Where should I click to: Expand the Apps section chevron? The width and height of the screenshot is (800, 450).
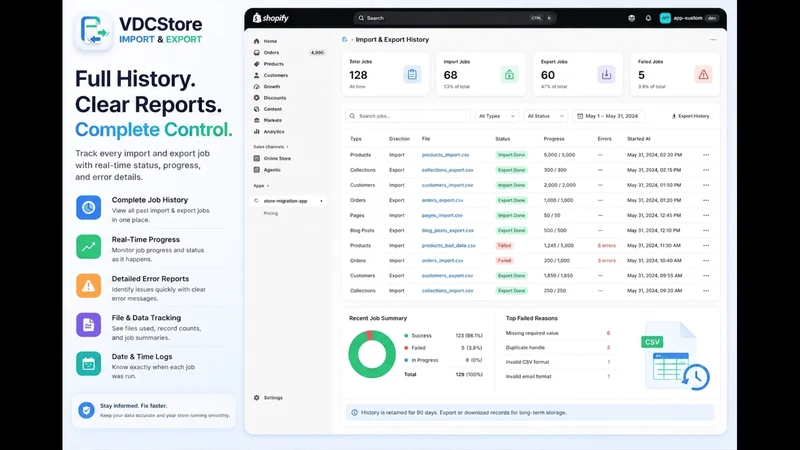pyautogui.click(x=268, y=186)
